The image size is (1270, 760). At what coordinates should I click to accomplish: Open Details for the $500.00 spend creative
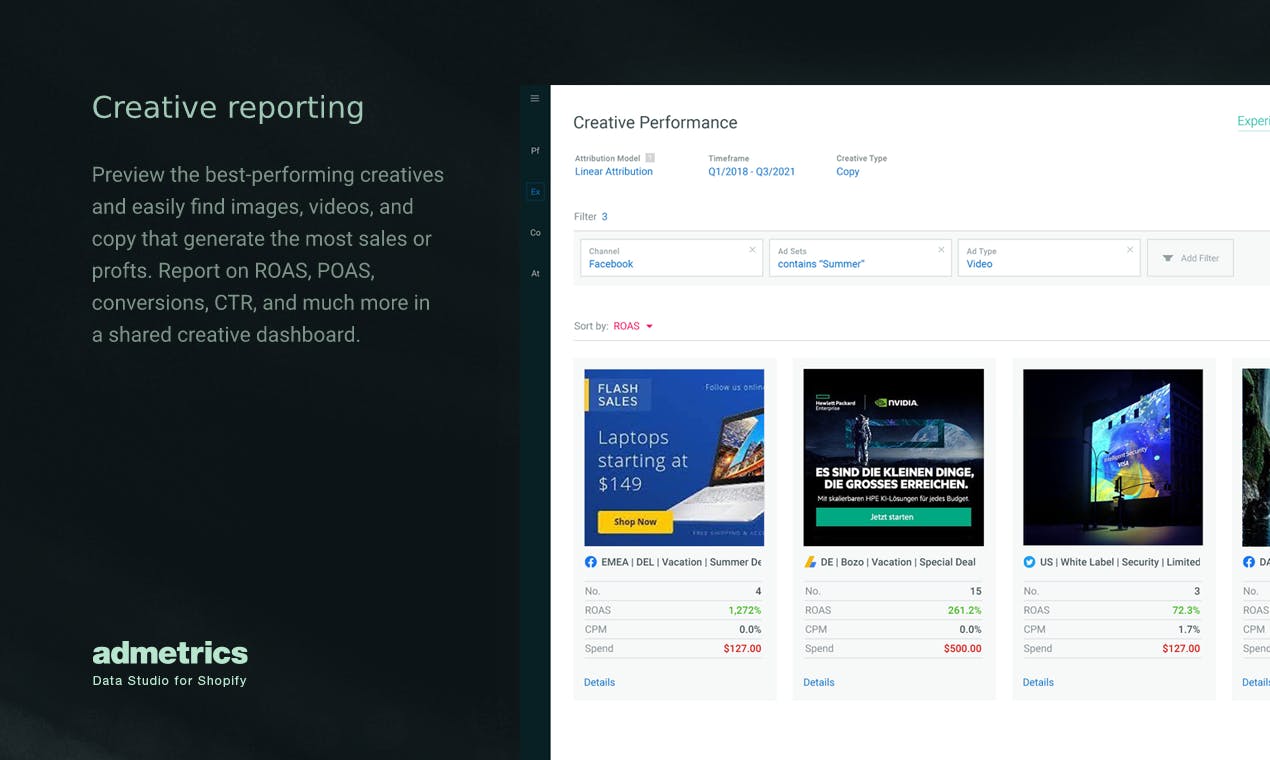819,682
